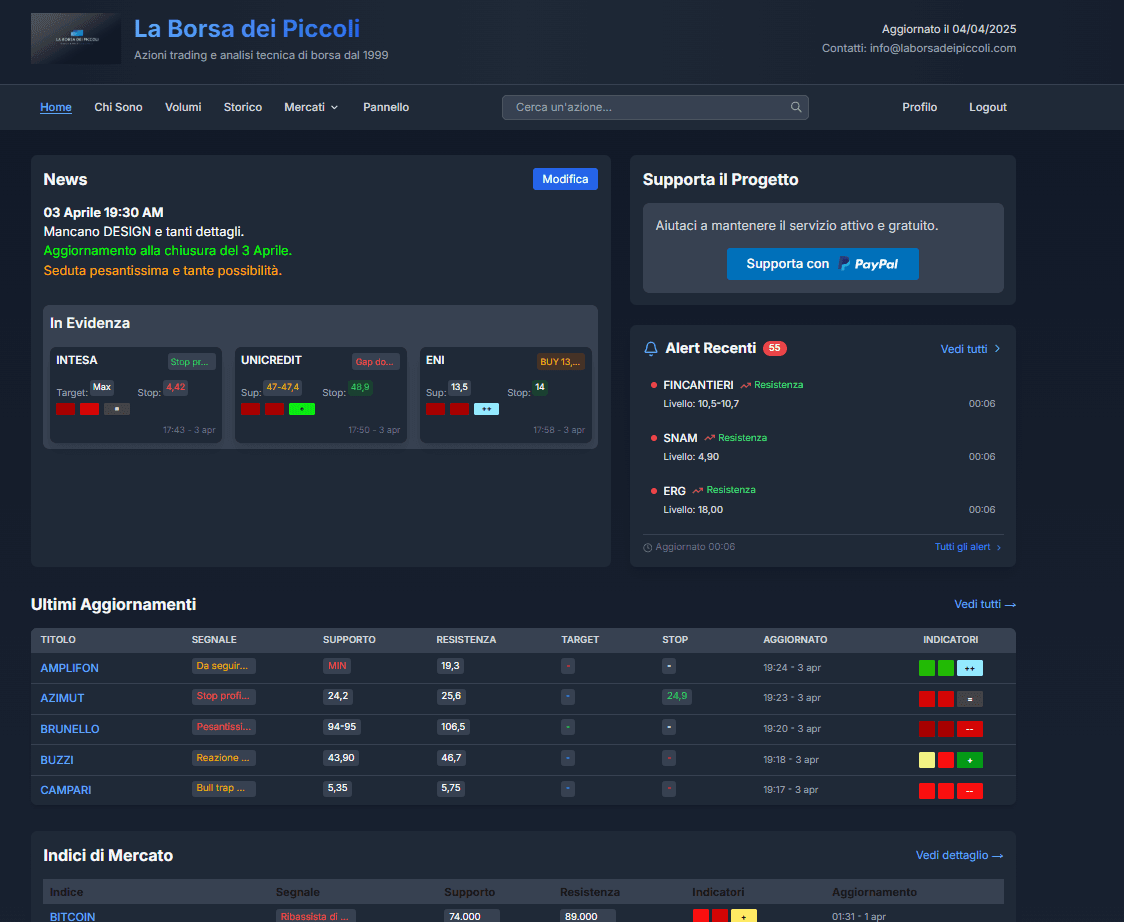The height and width of the screenshot is (922, 1124).
Task: Click the bell icon beside Alert Recenti
Action: pyautogui.click(x=651, y=348)
